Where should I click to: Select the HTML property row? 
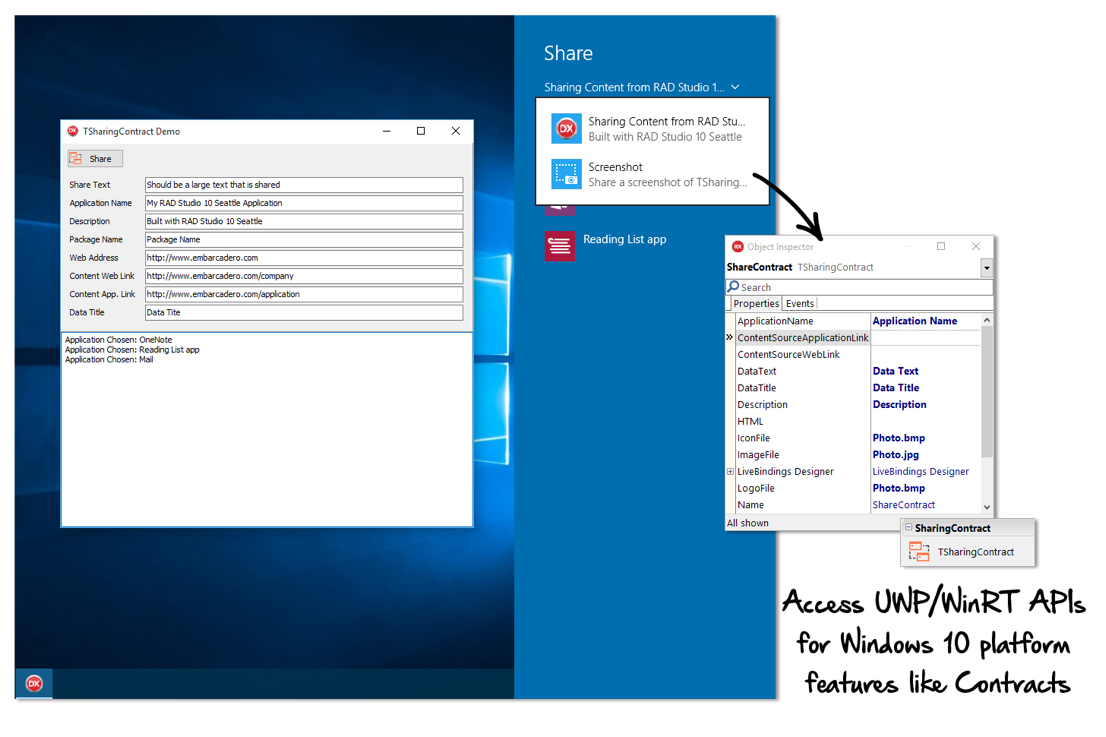tap(802, 421)
